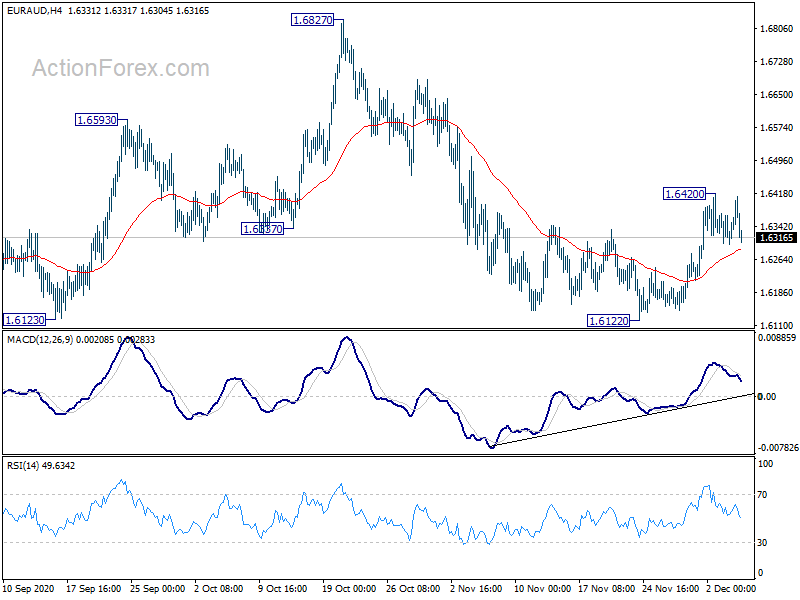The width and height of the screenshot is (800, 600).
Task: Click the 1.68270 peak price label
Action: [312, 20]
